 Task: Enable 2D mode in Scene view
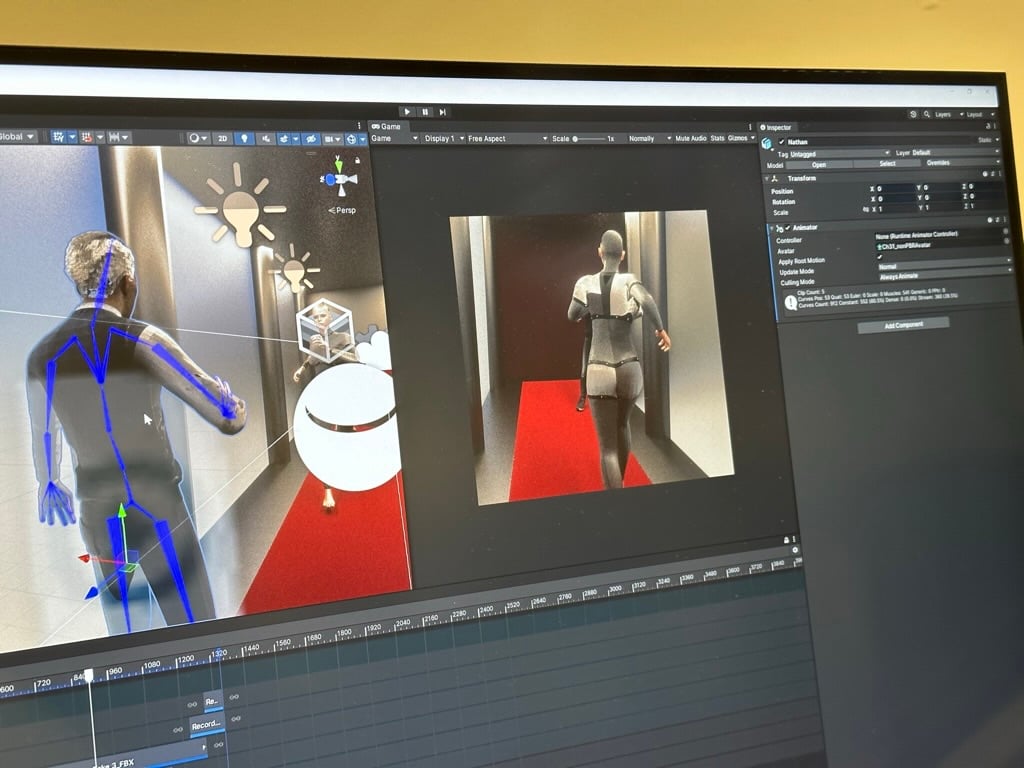click(x=224, y=138)
